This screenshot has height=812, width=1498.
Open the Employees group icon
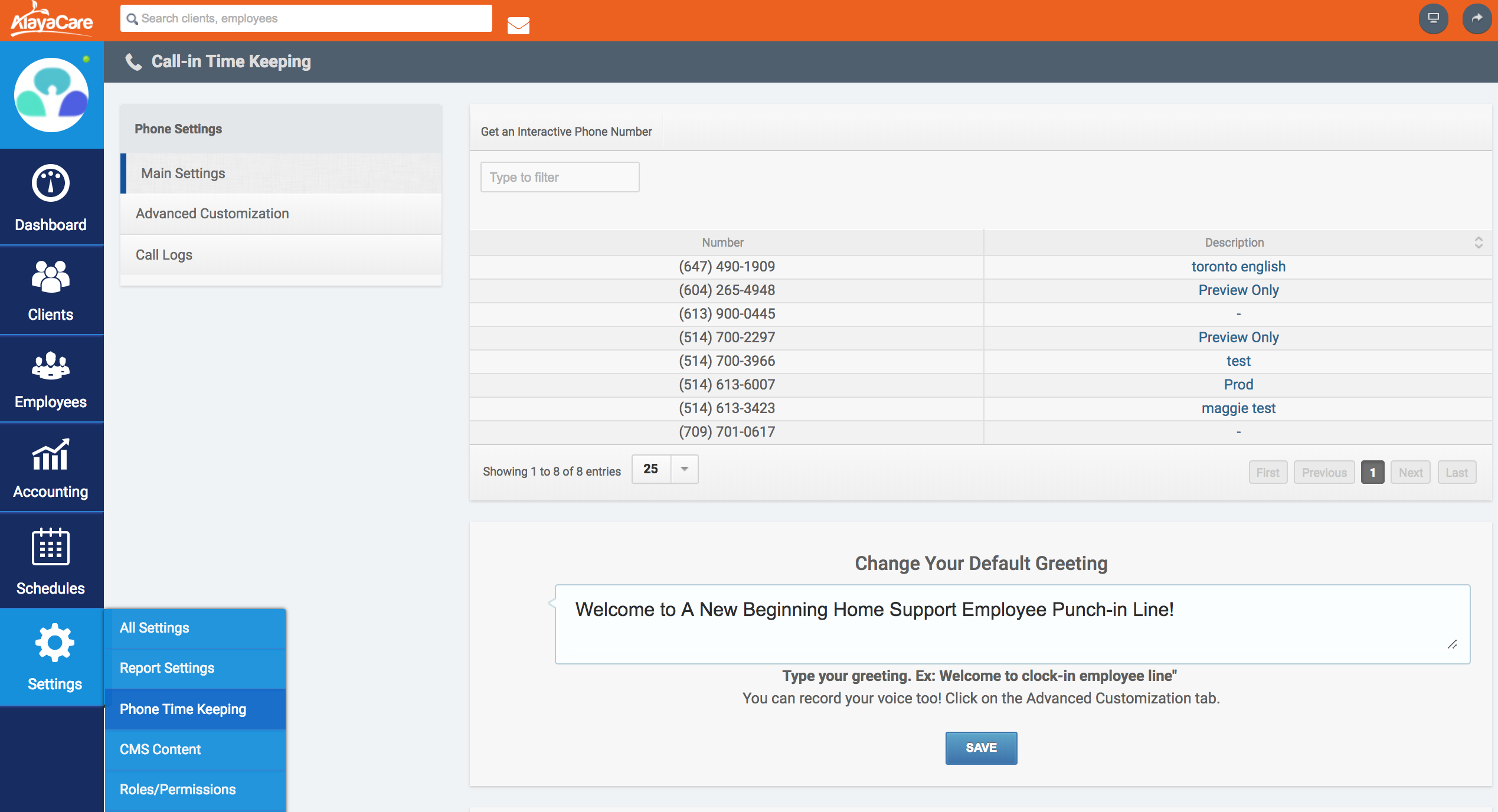coord(51,365)
